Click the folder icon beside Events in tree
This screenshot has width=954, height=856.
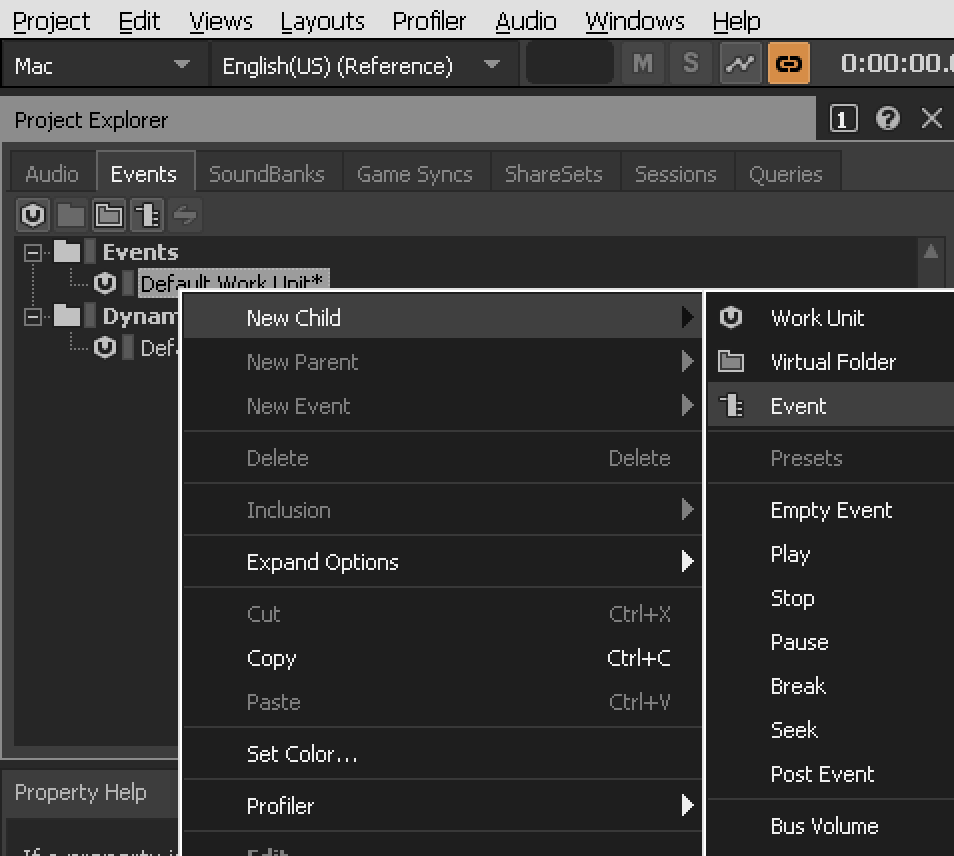(x=67, y=251)
